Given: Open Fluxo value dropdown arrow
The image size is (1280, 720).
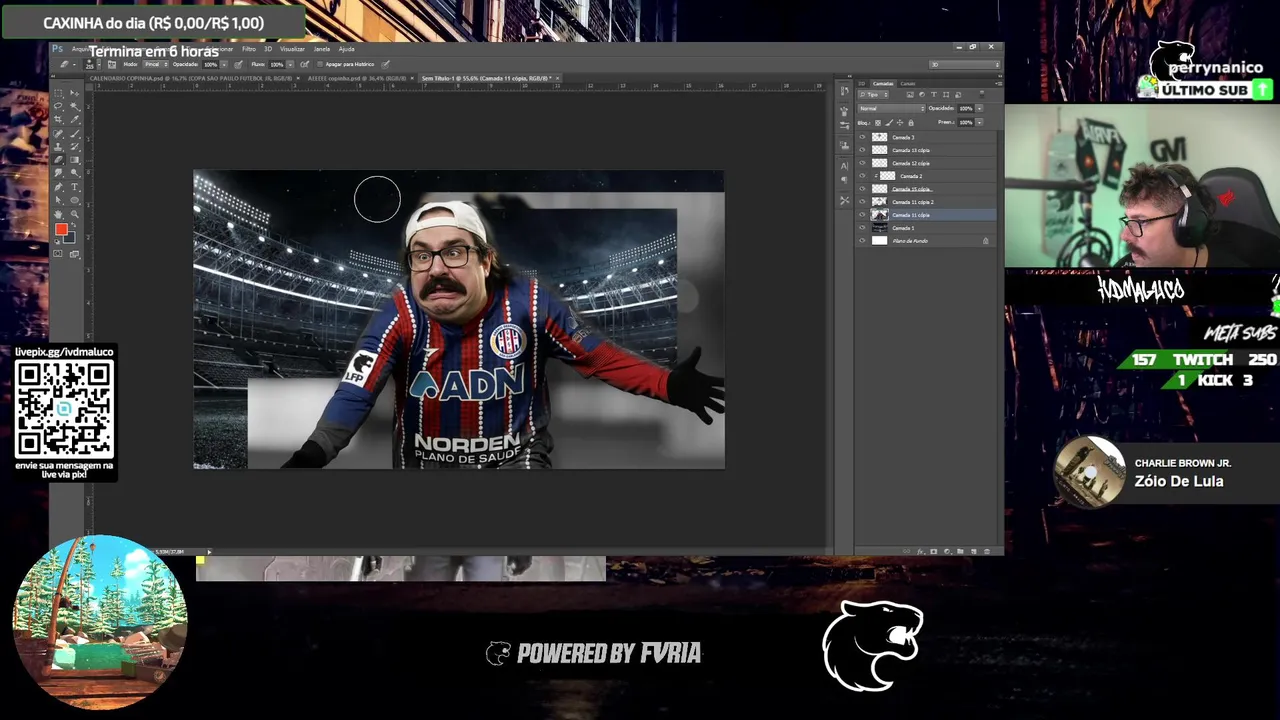Looking at the screenshot, I should tap(290, 64).
